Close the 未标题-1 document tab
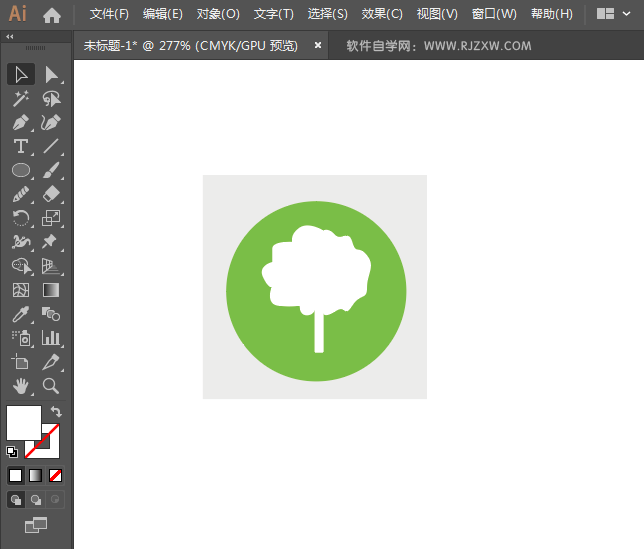 [x=318, y=45]
